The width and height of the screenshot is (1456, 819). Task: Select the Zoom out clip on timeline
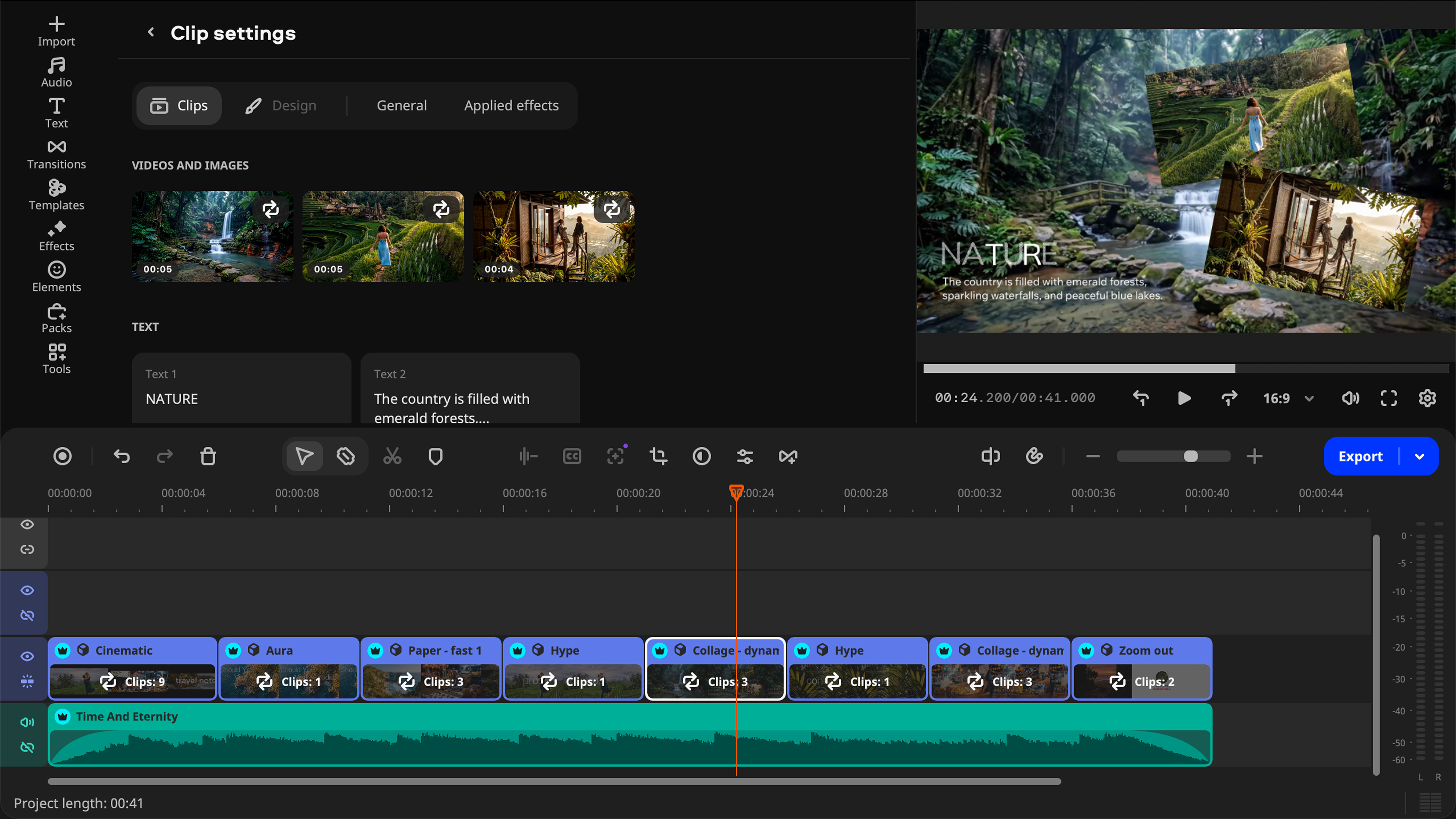(1142, 668)
